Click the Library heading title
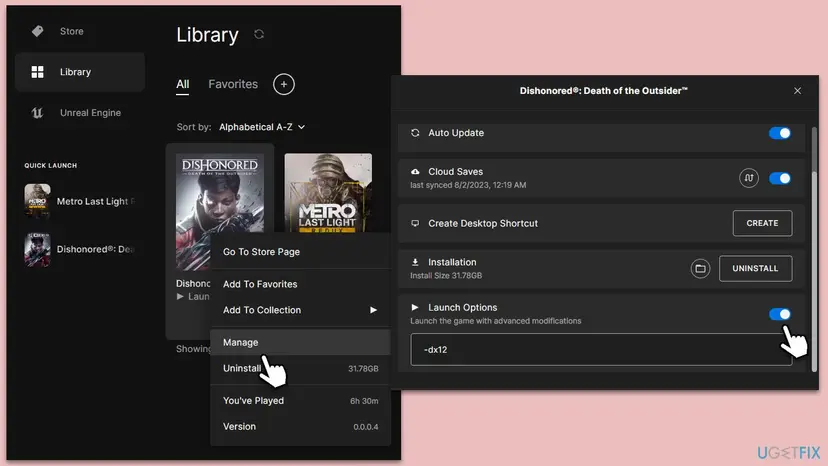828x466 pixels. [x=207, y=35]
